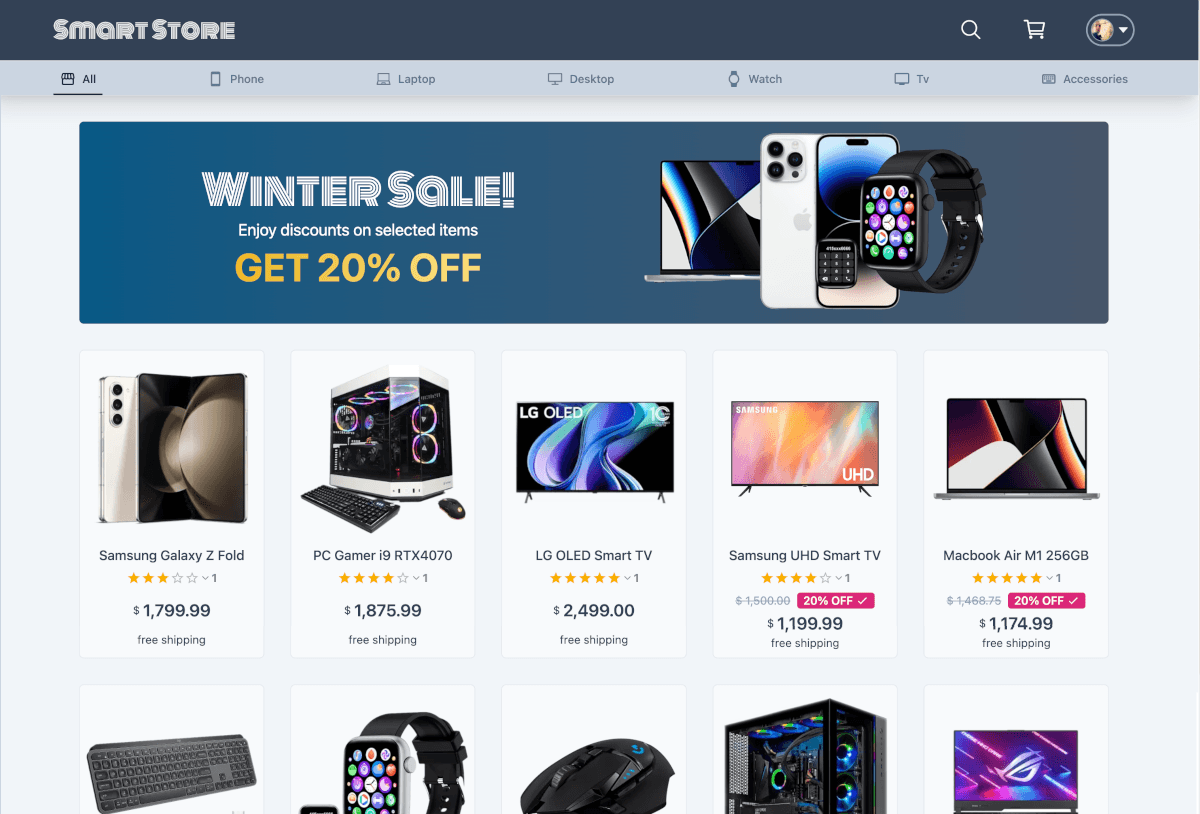This screenshot has width=1200, height=814.
Task: Expand rating chevron under Samsung Galaxy Z Fold
Action: pyautogui.click(x=206, y=578)
